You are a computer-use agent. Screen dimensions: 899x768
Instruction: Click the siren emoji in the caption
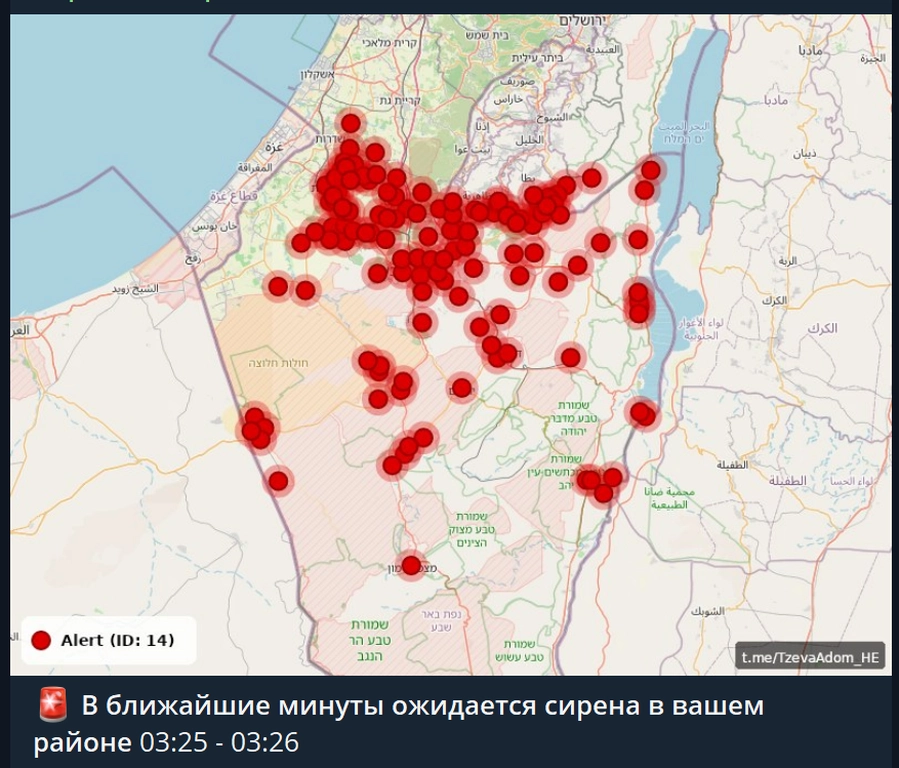coord(52,707)
